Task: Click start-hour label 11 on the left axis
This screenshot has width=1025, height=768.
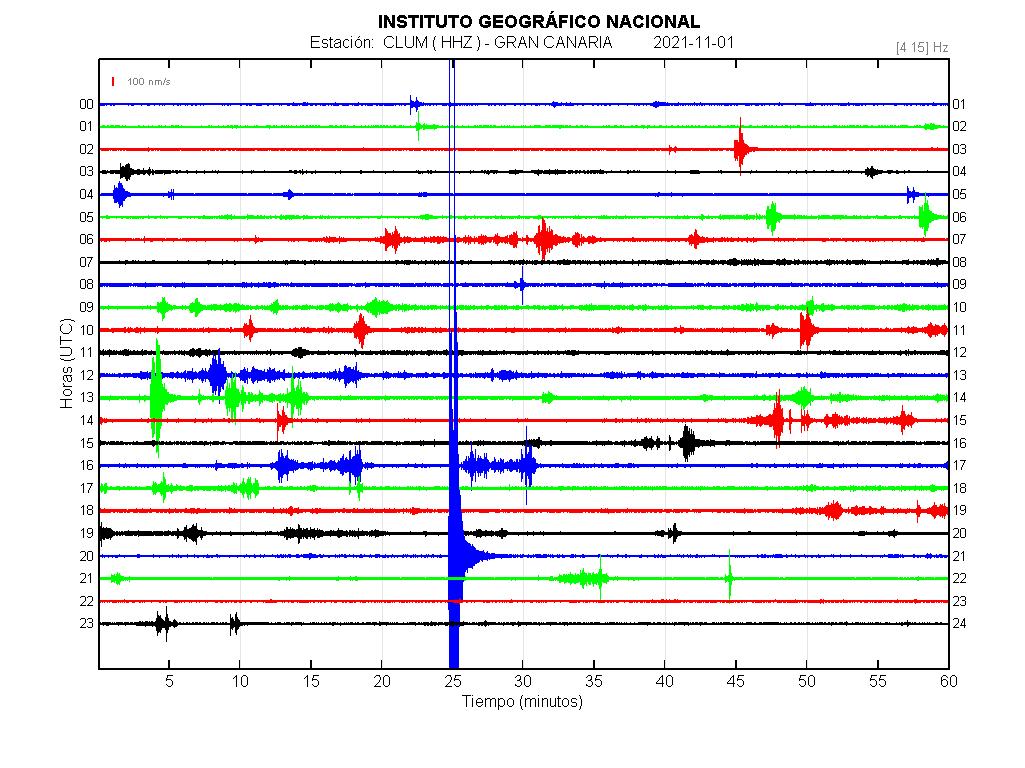Action: (86, 353)
